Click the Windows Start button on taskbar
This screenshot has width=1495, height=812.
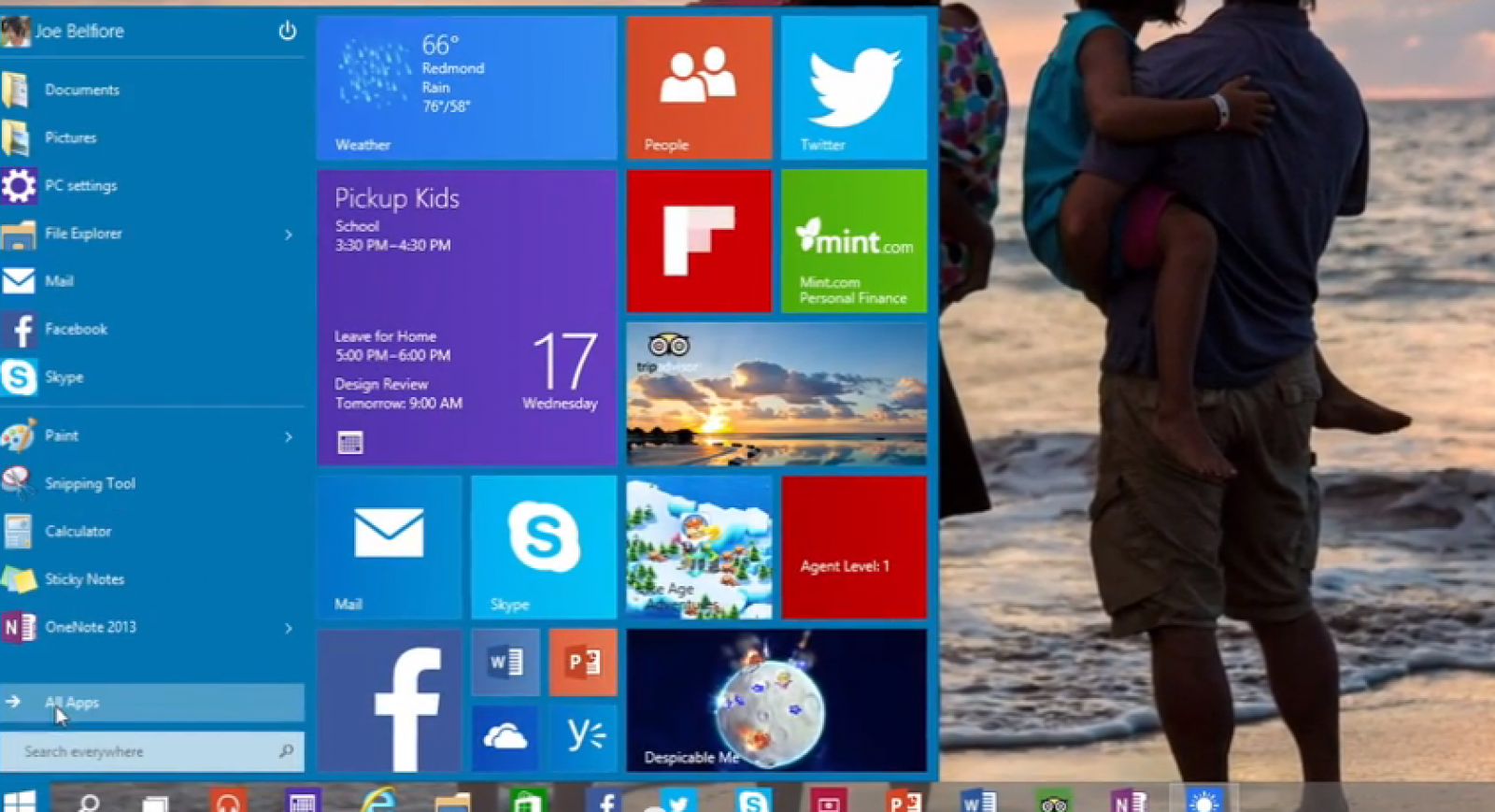coord(18,801)
